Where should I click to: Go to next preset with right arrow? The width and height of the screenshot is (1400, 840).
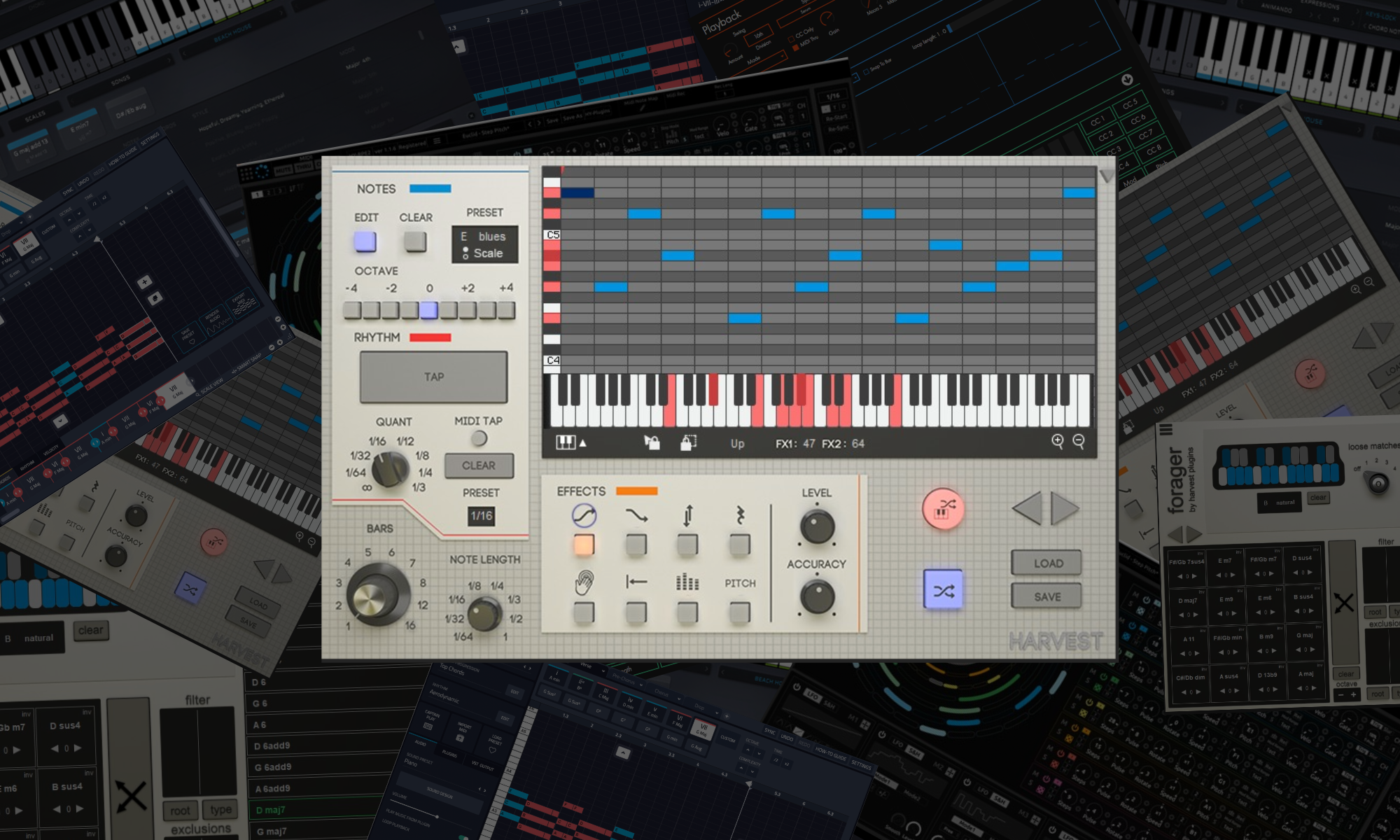(x=1064, y=508)
